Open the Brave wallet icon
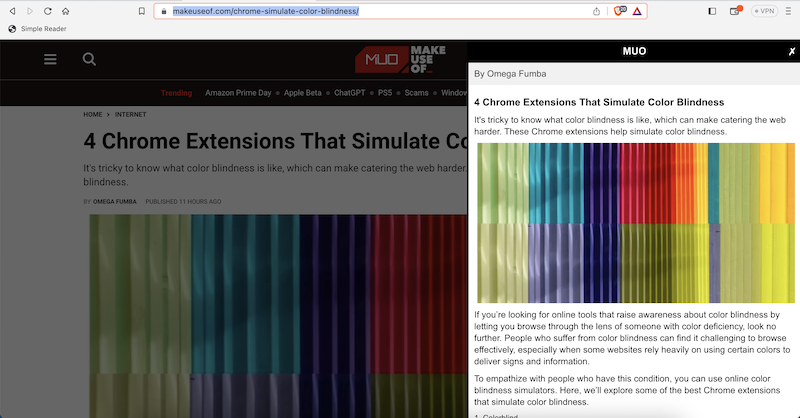 pyautogui.click(x=735, y=11)
